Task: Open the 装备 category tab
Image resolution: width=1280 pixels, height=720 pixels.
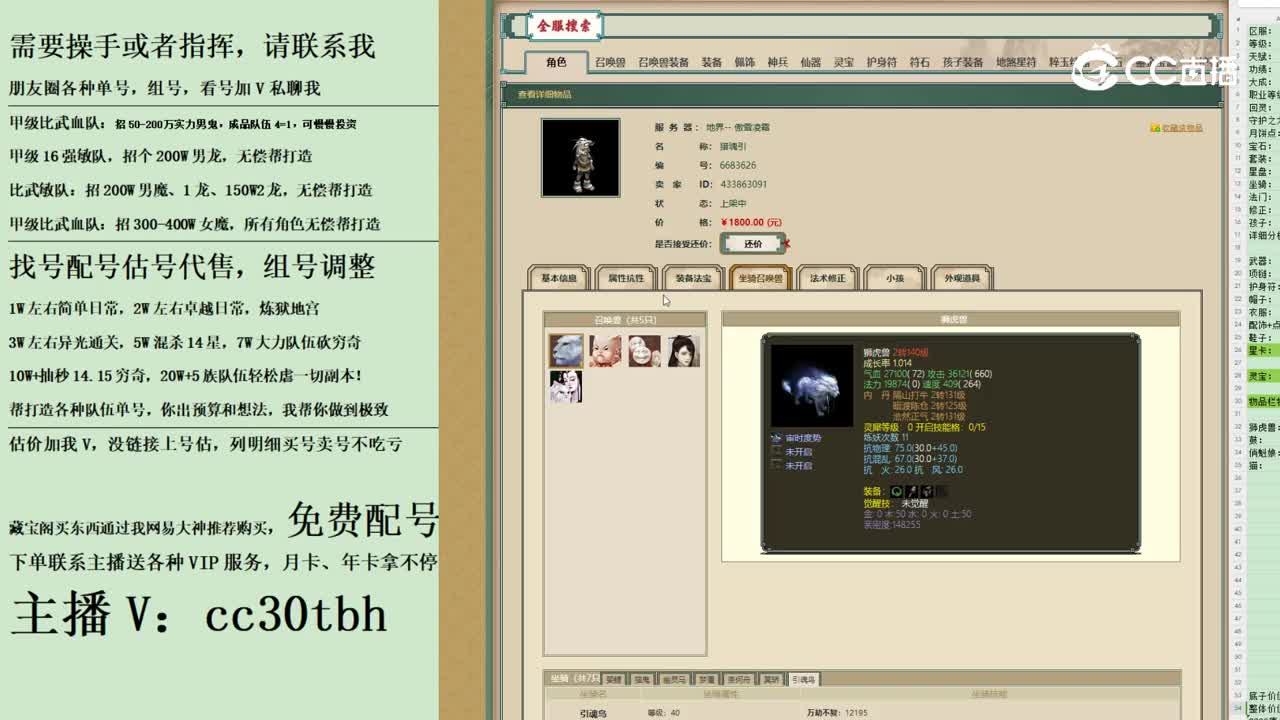Action: pos(711,62)
